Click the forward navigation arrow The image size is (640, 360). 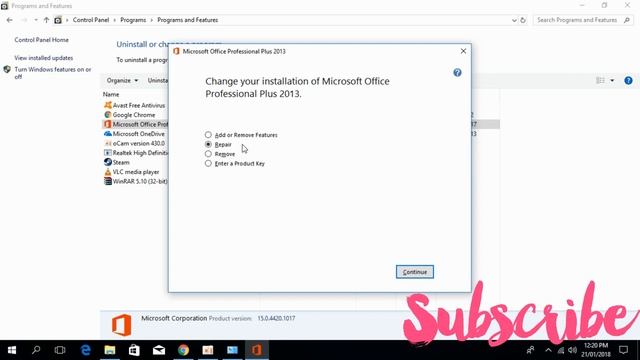click(24, 20)
